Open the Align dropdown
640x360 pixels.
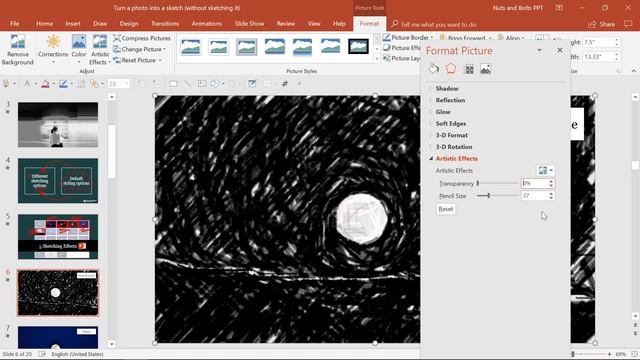coord(512,38)
